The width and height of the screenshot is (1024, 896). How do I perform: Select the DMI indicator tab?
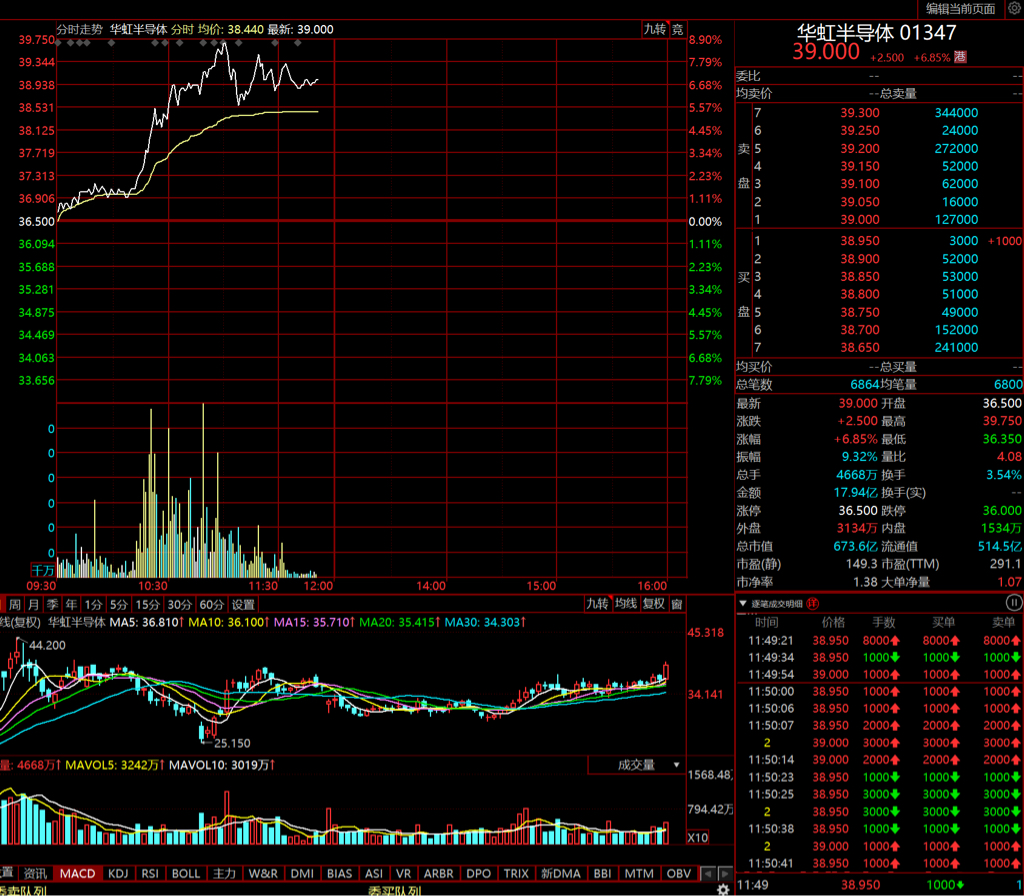(x=302, y=873)
